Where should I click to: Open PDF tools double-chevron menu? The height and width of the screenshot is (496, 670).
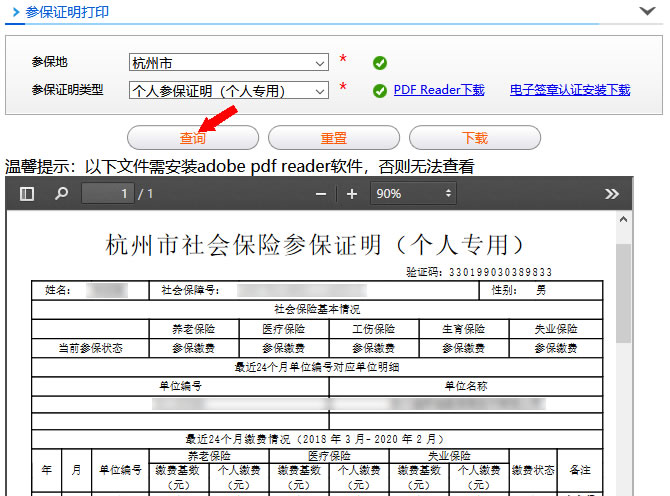pos(611,194)
